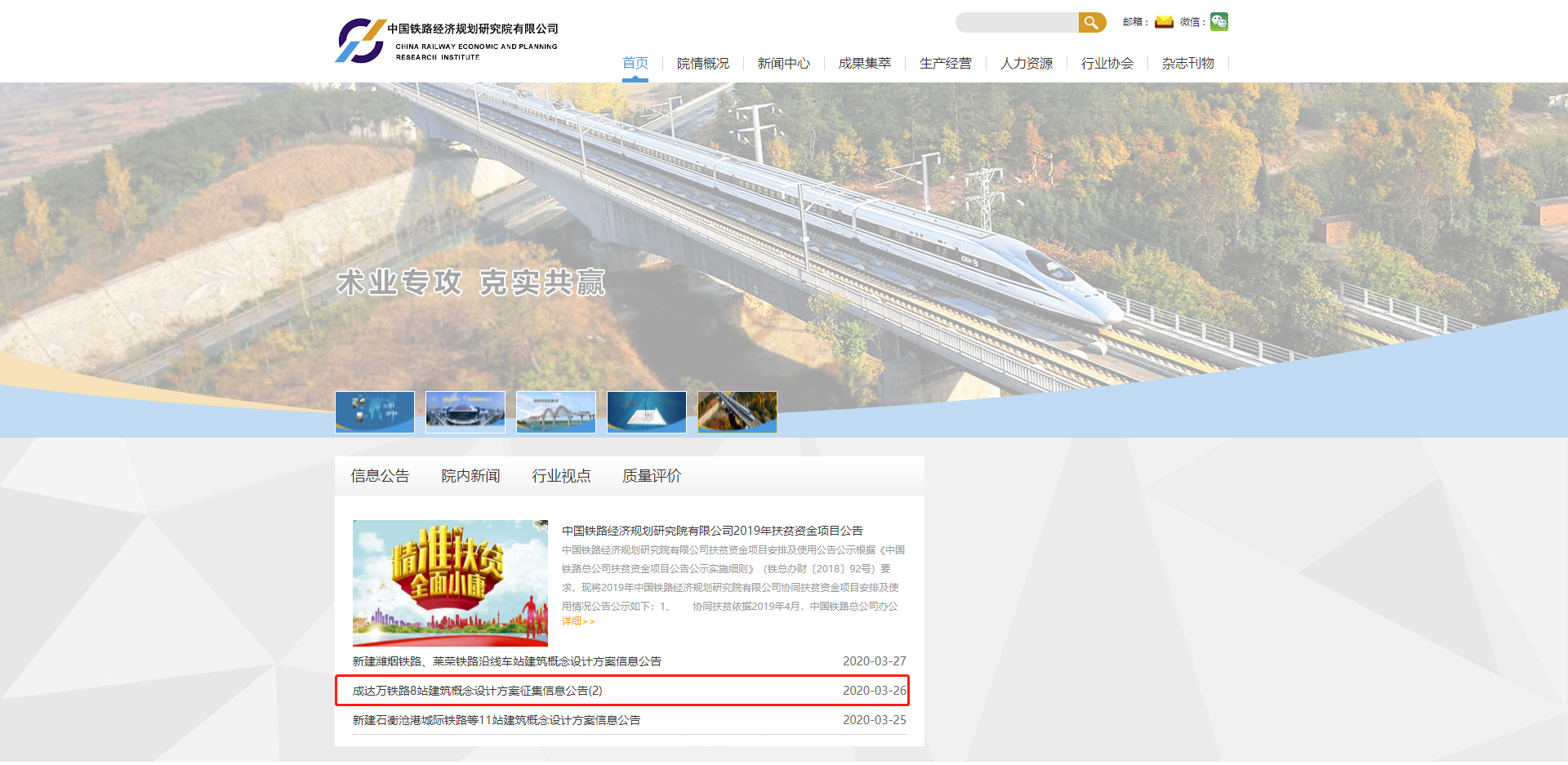Open the mailbox envelope icon
The height and width of the screenshot is (765, 1568).
click(1164, 22)
